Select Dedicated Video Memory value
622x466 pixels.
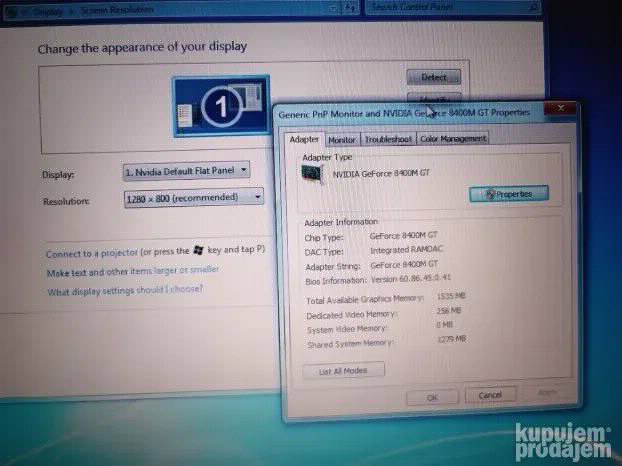coord(449,311)
